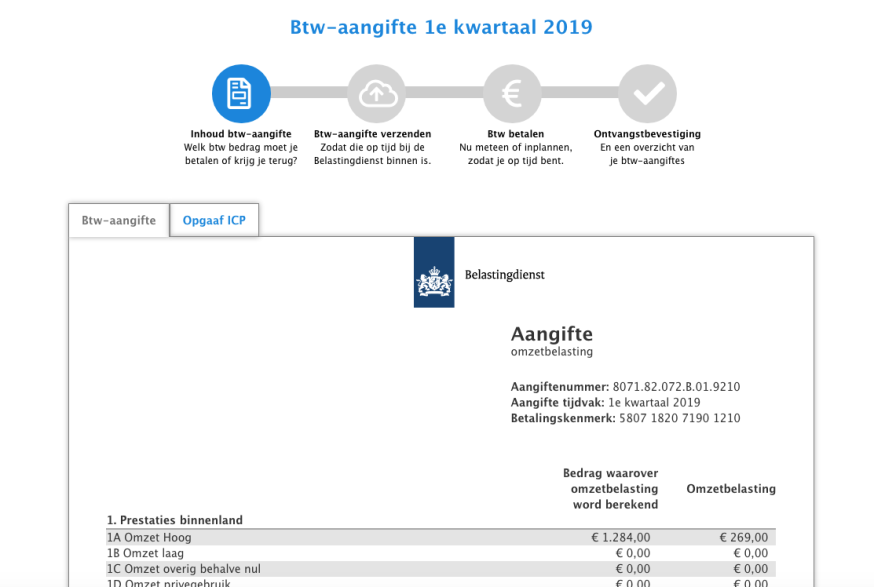The height and width of the screenshot is (587, 874).
Task: Click the Belastingdienst logo emblem
Action: point(434,273)
